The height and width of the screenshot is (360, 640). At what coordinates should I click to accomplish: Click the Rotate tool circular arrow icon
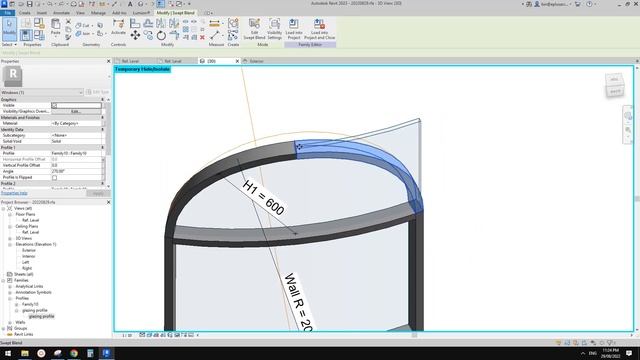coord(161,35)
